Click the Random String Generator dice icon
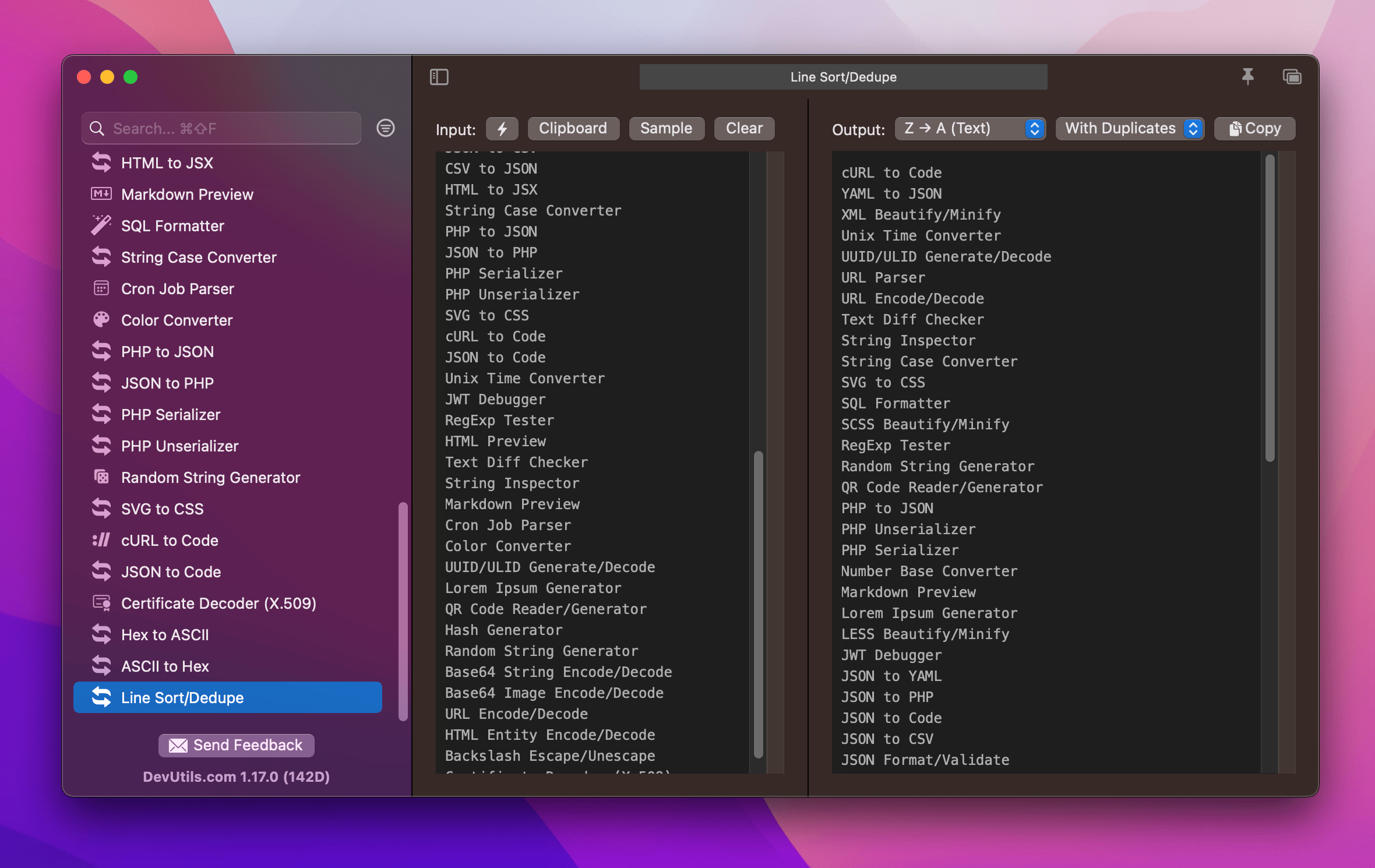Image resolution: width=1375 pixels, height=868 pixels. click(101, 477)
